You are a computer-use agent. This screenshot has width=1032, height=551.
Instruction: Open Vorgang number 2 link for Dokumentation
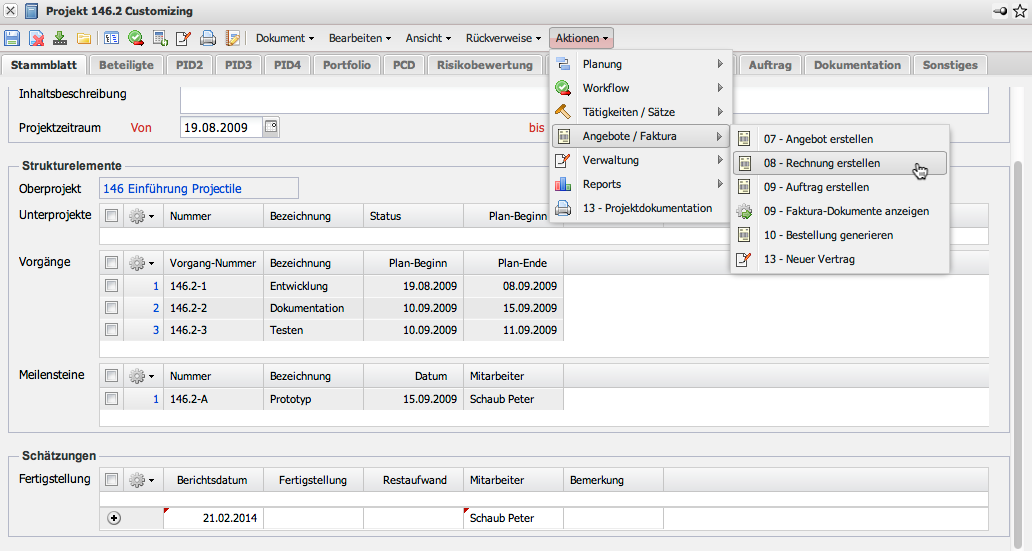(x=155, y=308)
